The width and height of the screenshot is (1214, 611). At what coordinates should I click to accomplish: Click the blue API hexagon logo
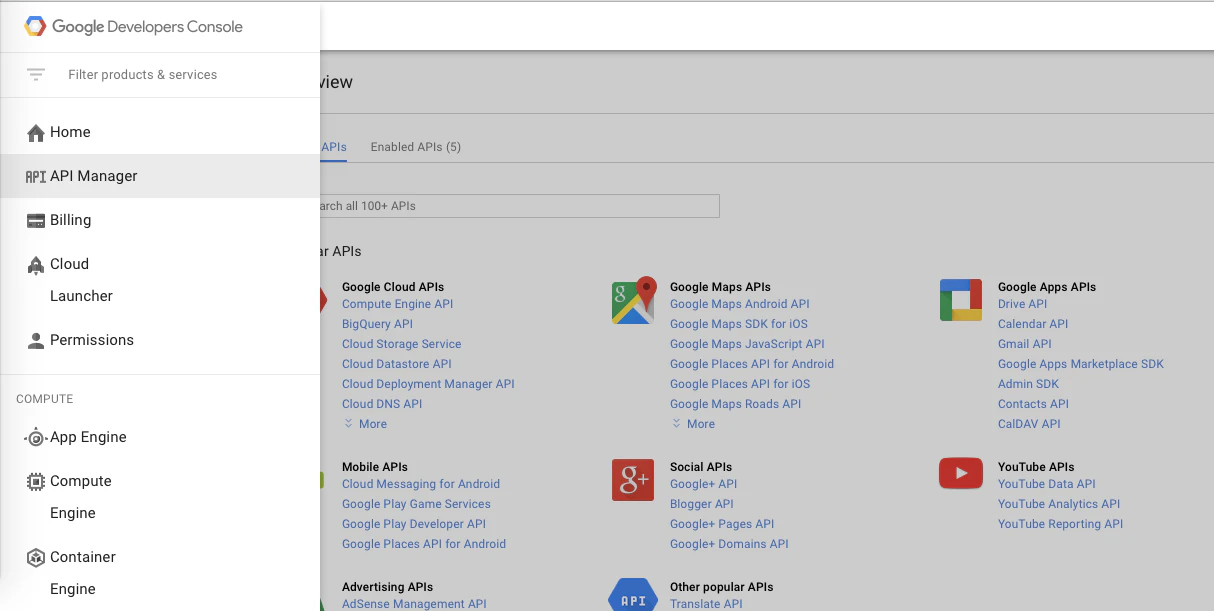click(x=633, y=596)
